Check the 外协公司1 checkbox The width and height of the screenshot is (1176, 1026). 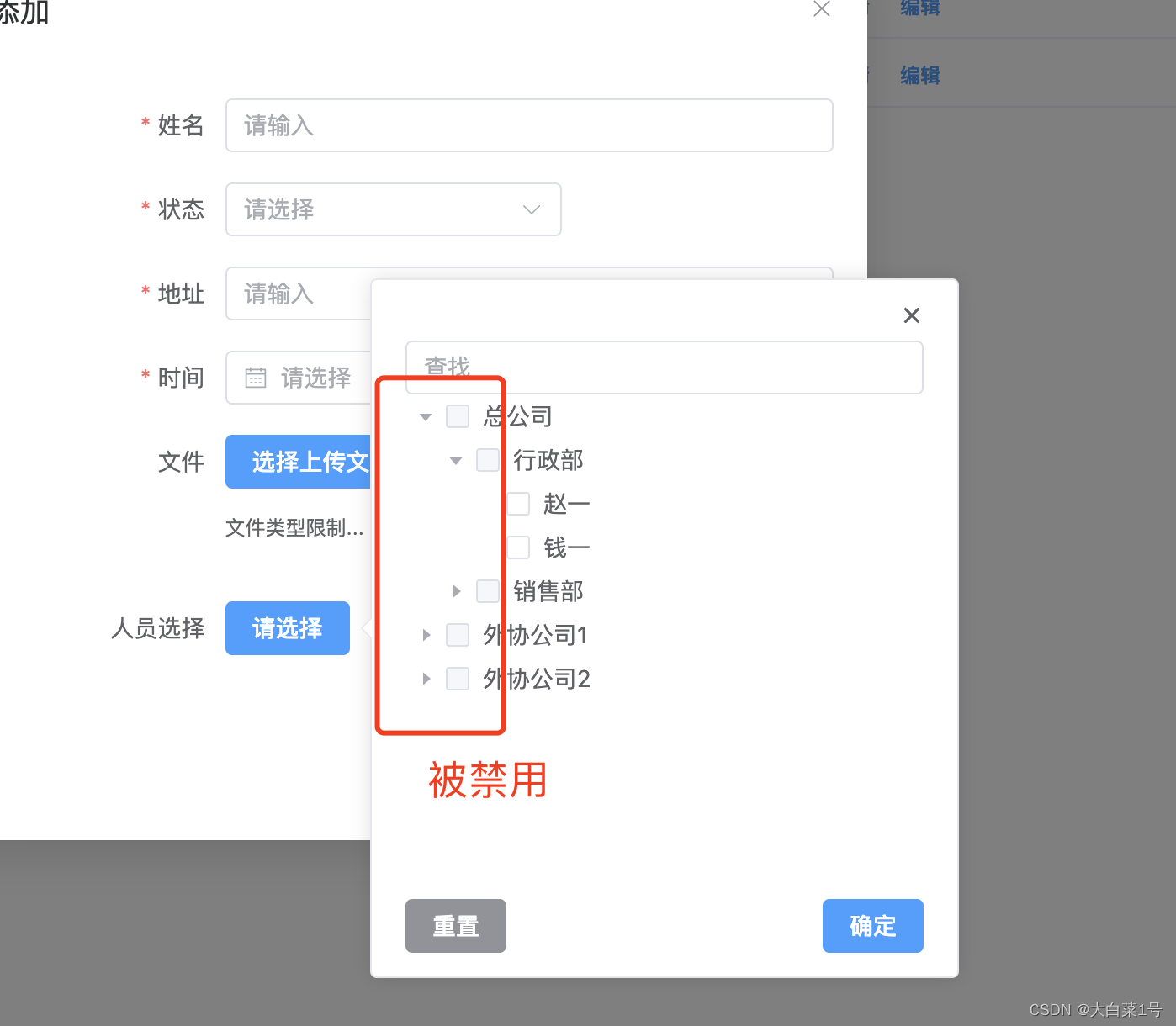point(457,635)
